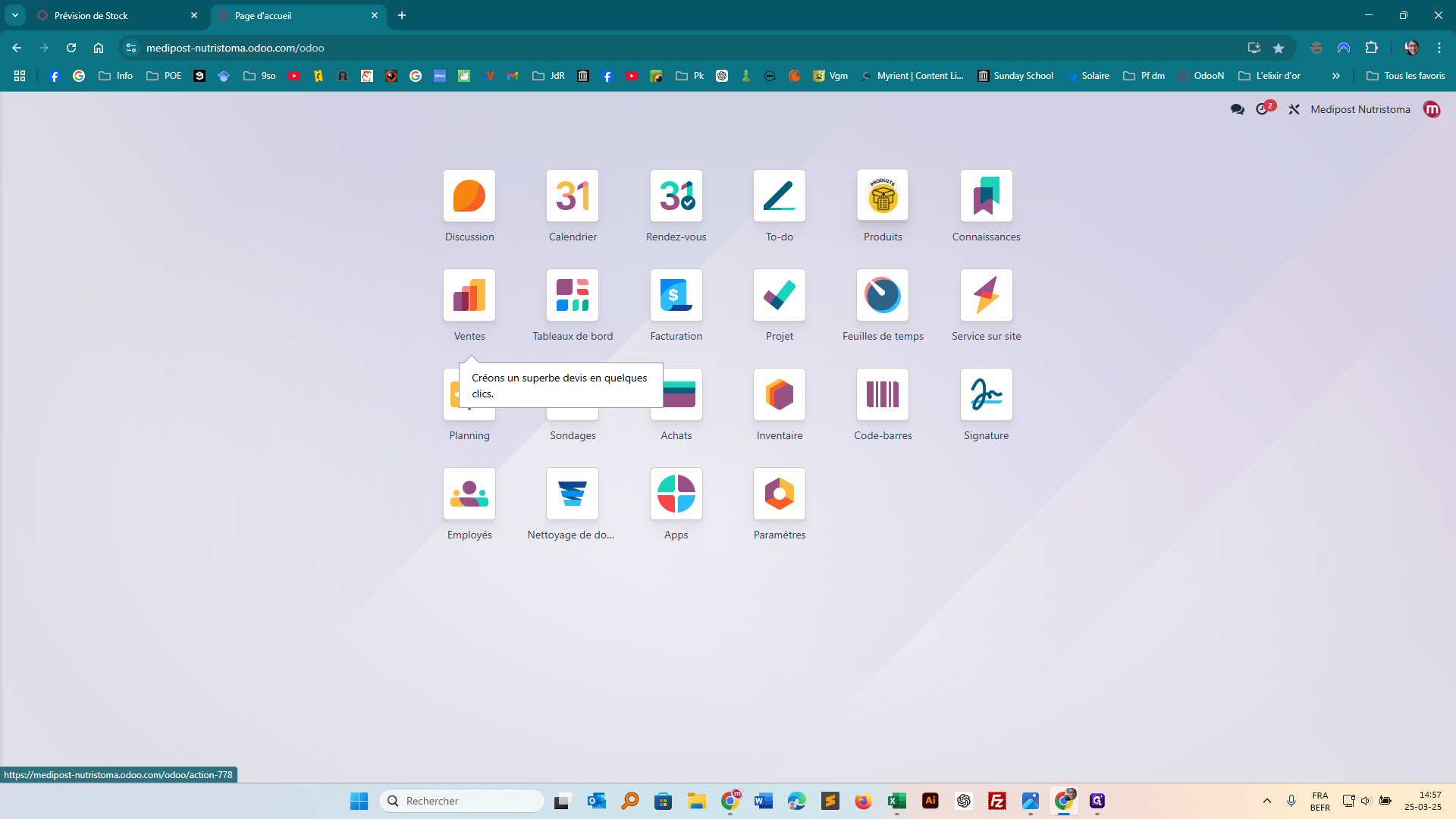Click the Medipost Nutristoma company name

[1360, 109]
